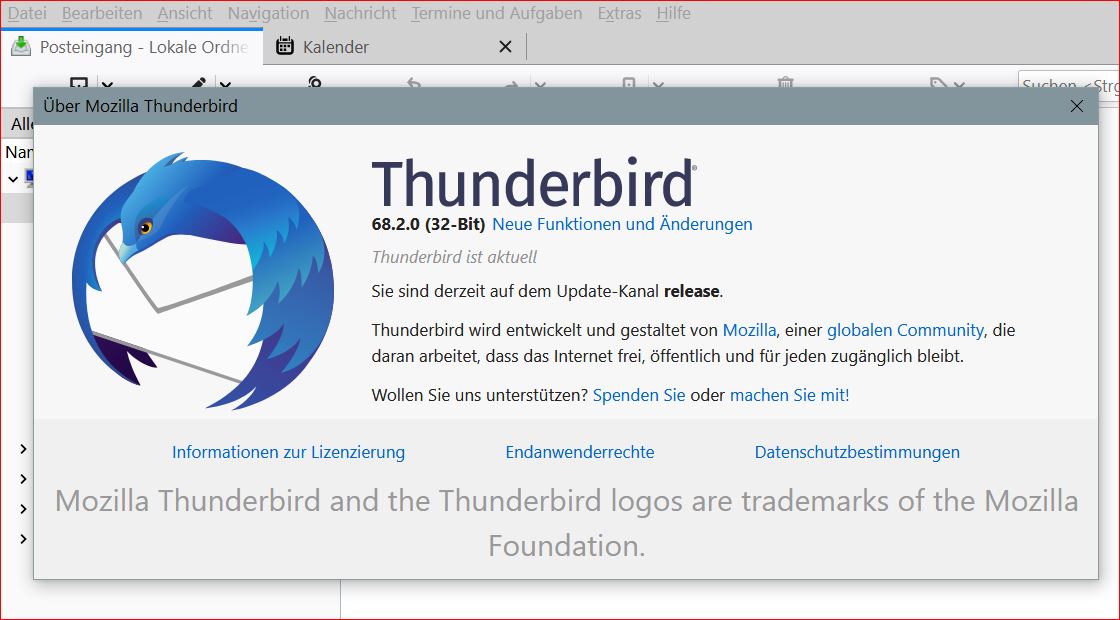Click the get messages toolbar icon
The width and height of the screenshot is (1120, 620).
[79, 82]
